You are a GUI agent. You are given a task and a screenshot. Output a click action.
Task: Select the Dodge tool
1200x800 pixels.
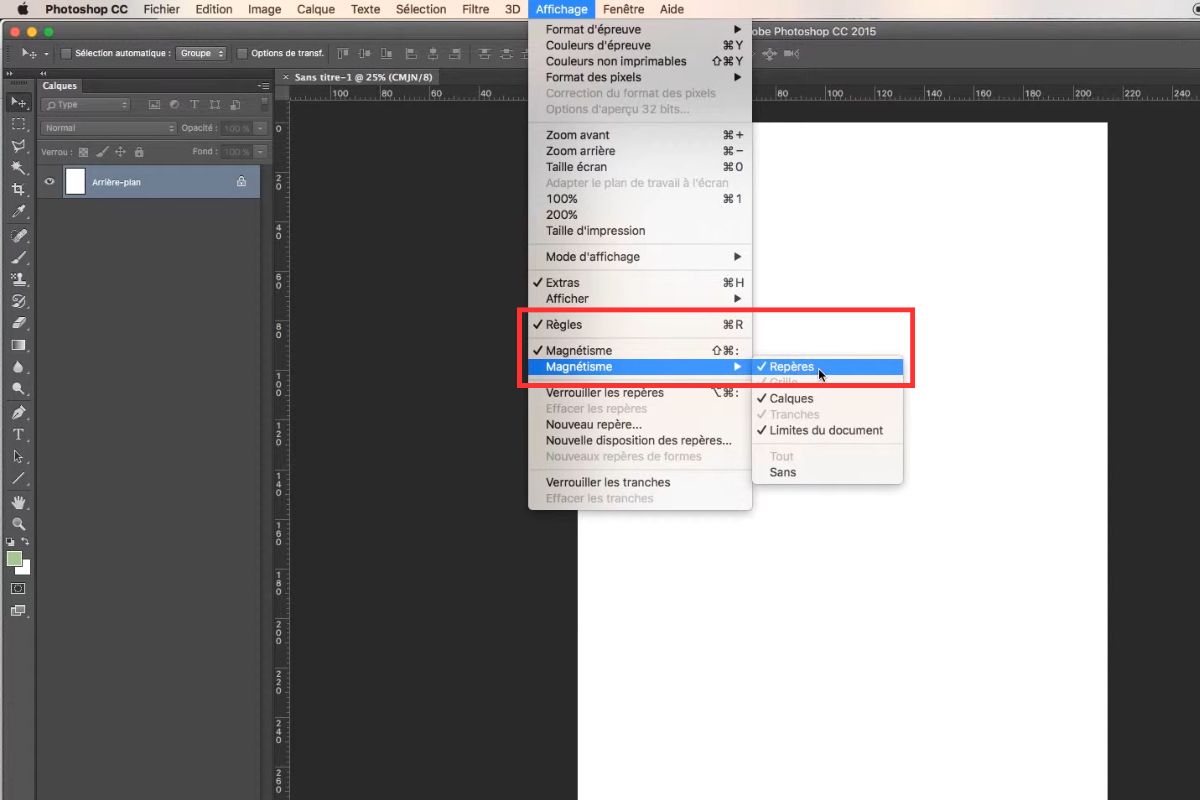(x=18, y=389)
